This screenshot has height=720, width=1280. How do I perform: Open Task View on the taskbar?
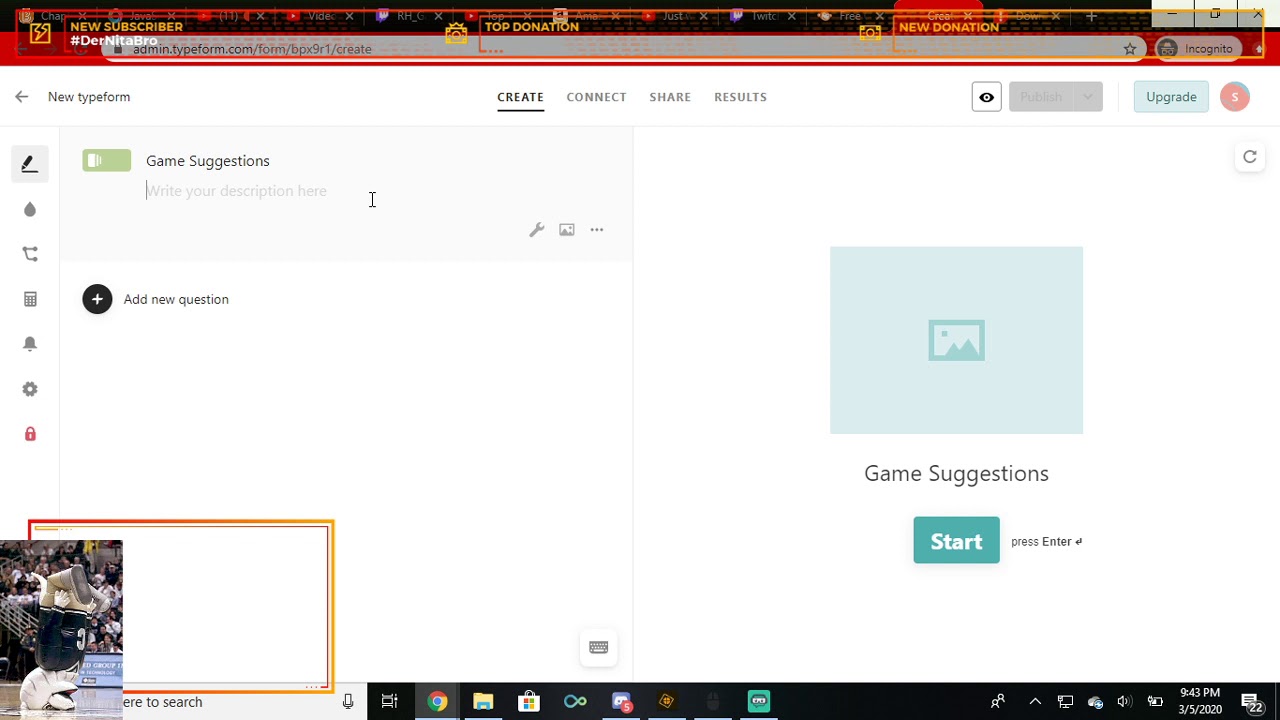coord(390,702)
